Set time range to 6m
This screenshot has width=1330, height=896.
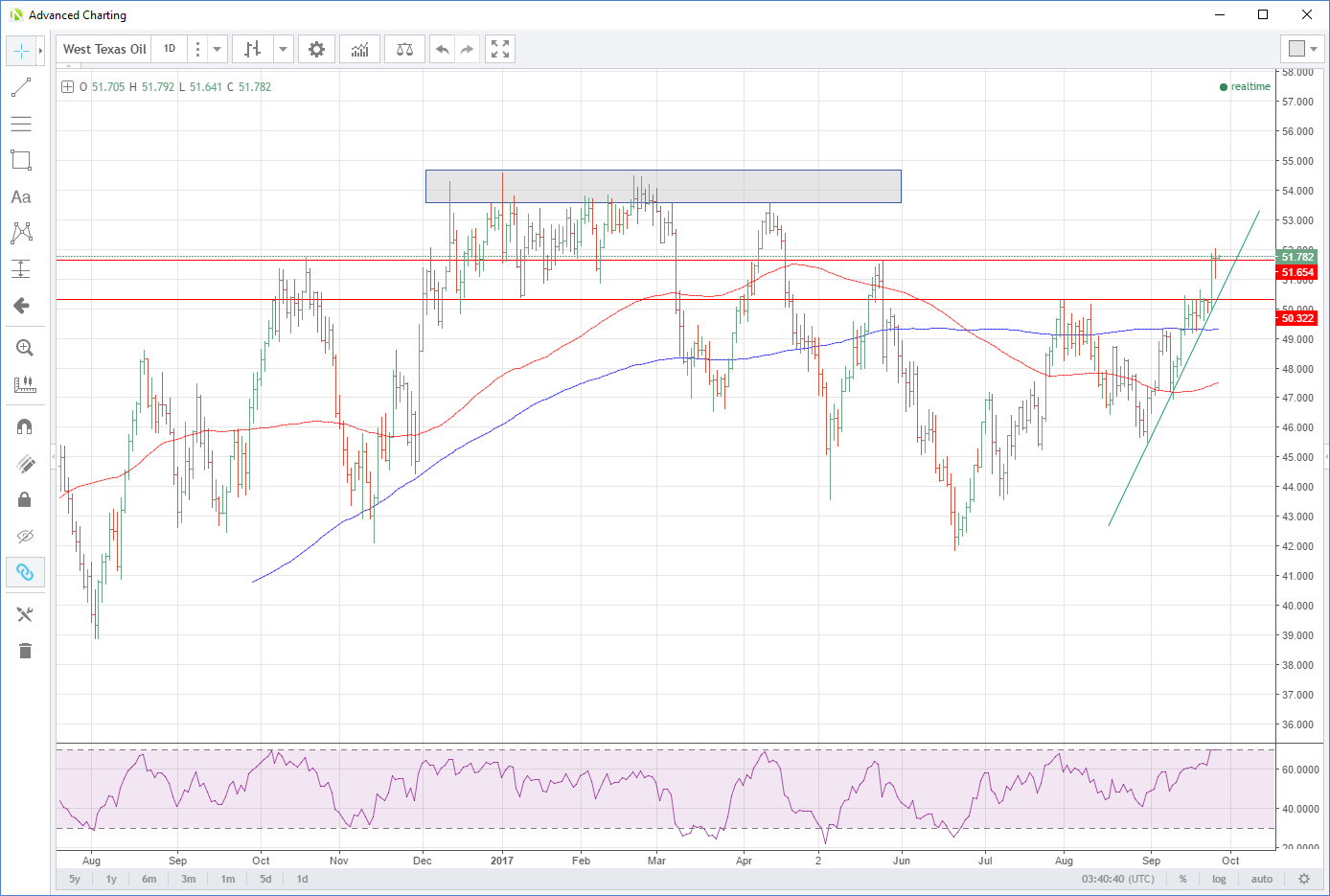point(149,879)
